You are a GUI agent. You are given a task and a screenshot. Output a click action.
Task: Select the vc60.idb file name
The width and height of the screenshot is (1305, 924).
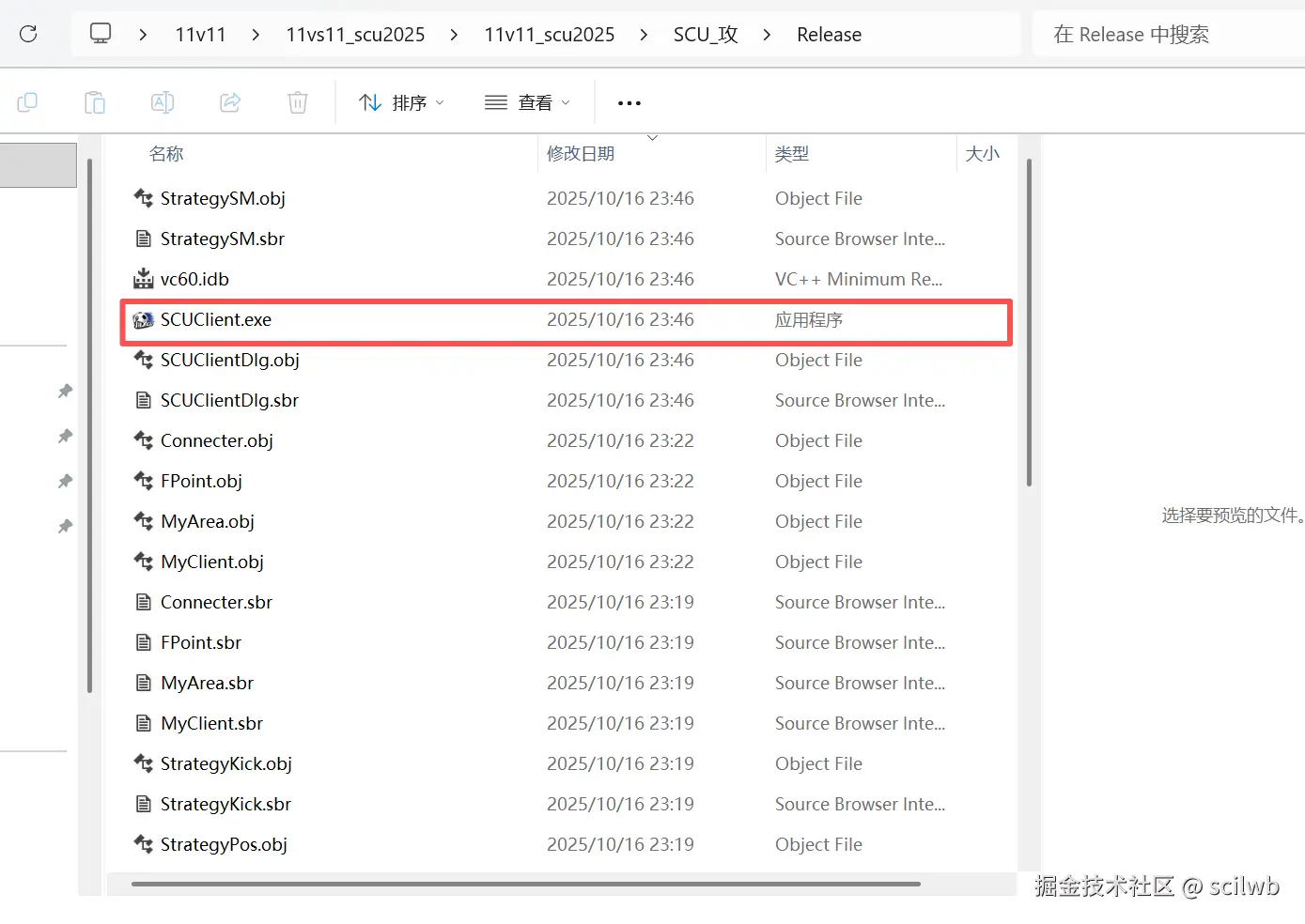[x=194, y=279]
